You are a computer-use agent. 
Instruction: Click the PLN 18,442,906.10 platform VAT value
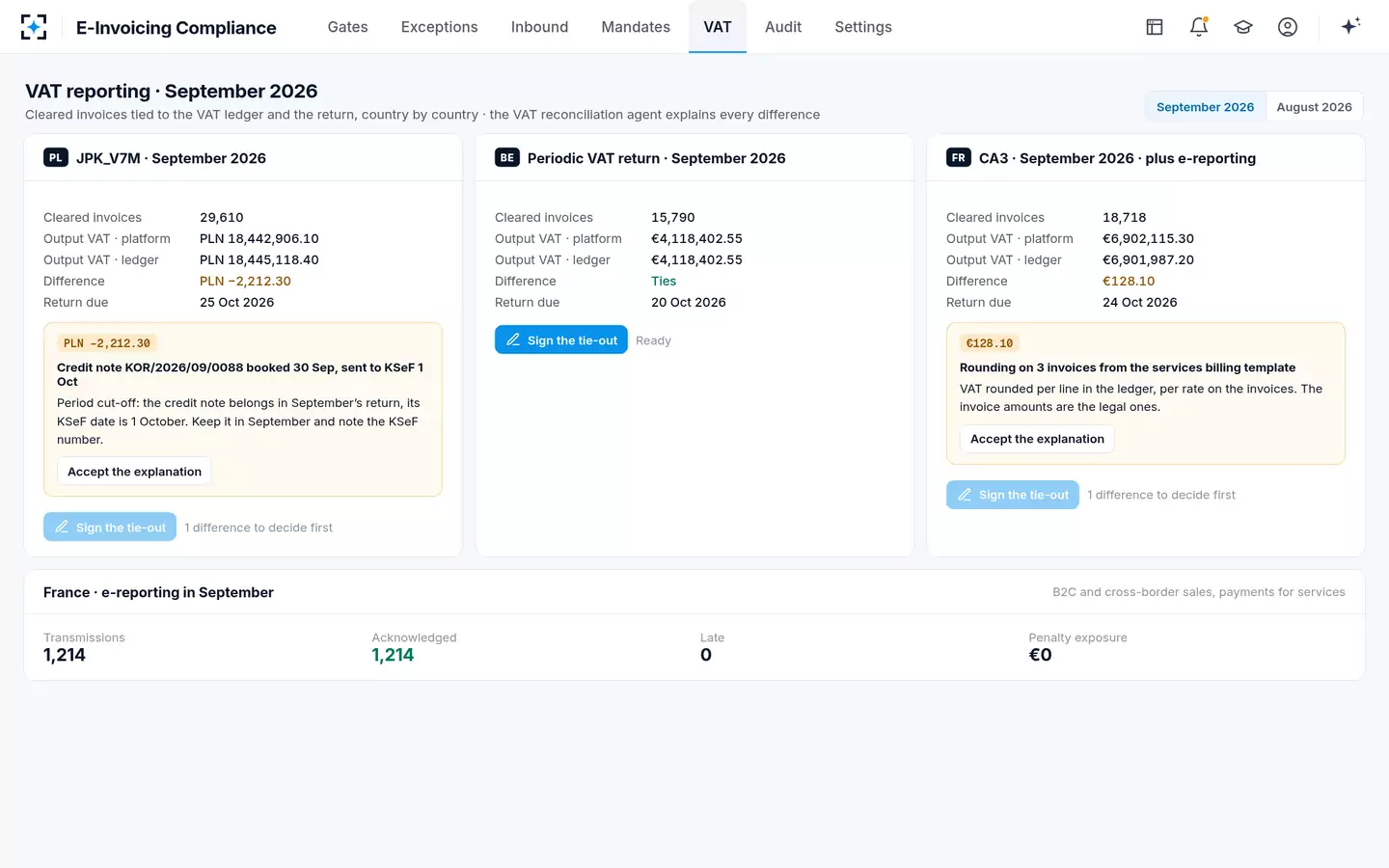259,238
